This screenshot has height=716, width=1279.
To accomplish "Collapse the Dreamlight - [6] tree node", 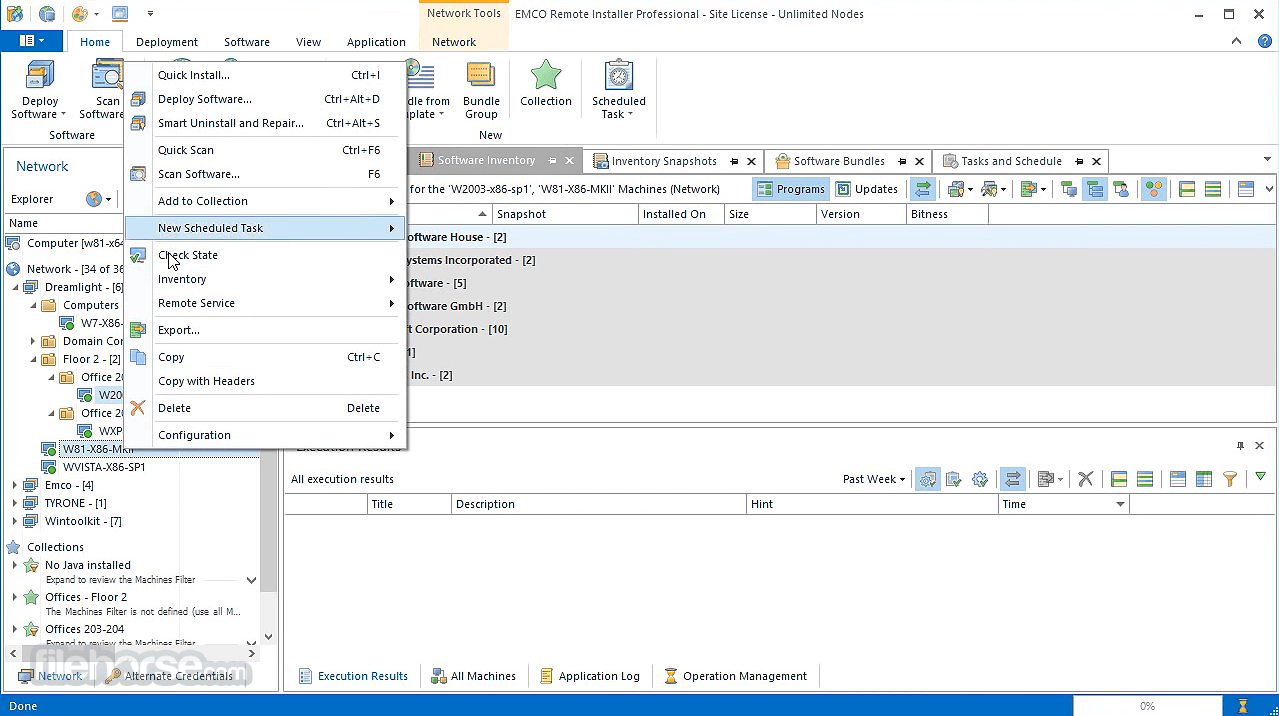I will (x=15, y=287).
